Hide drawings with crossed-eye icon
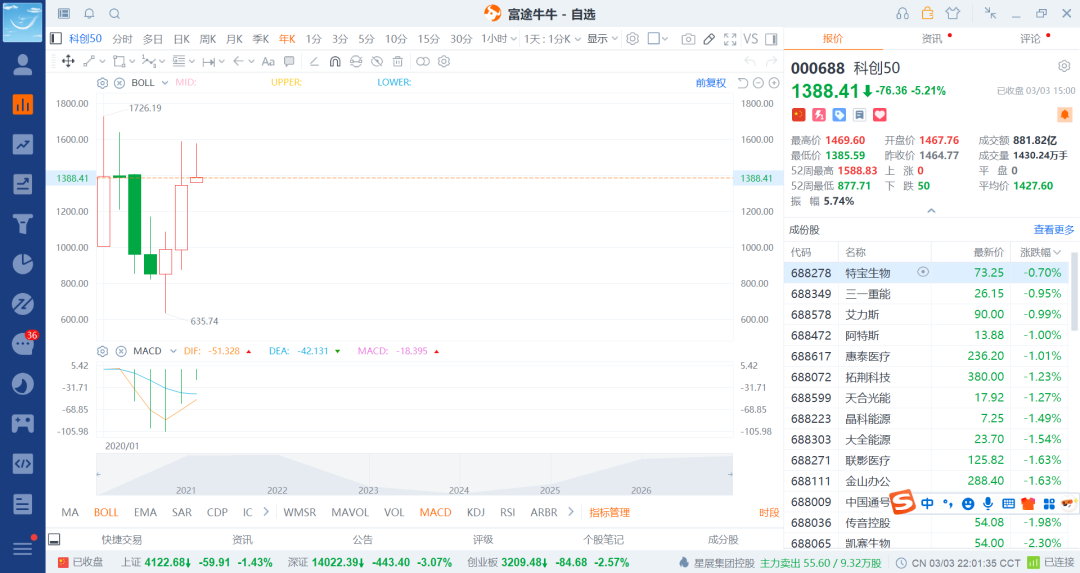 tap(377, 61)
